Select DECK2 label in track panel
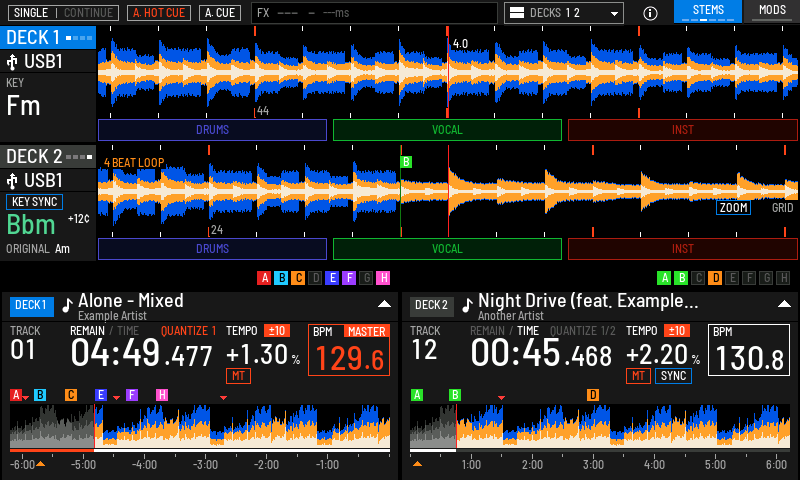Screen dimensions: 800x480 coord(431,306)
